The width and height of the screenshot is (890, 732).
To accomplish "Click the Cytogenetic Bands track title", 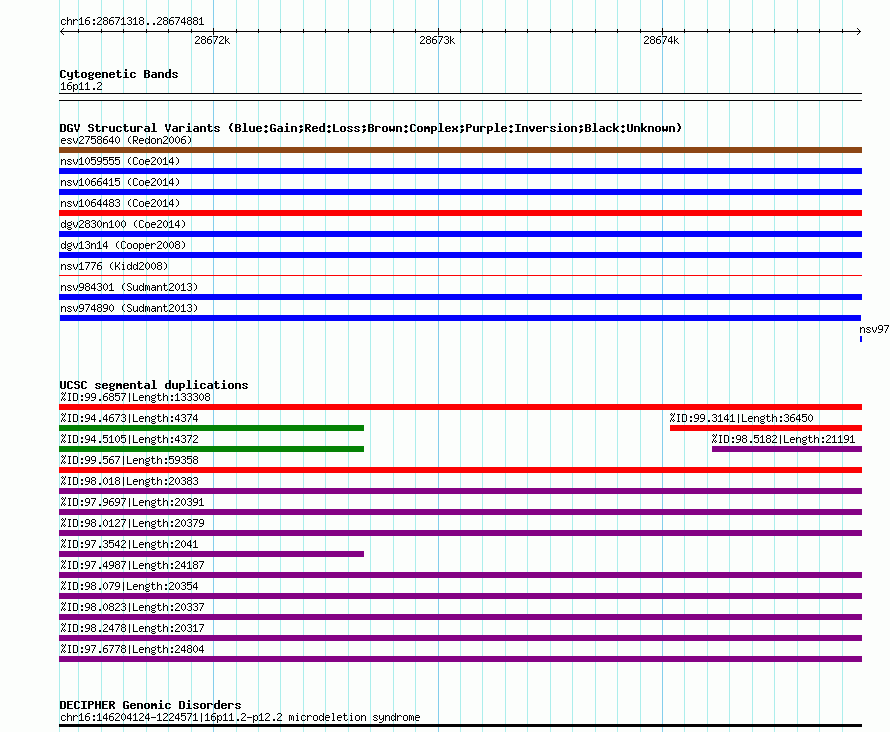I will [x=119, y=74].
